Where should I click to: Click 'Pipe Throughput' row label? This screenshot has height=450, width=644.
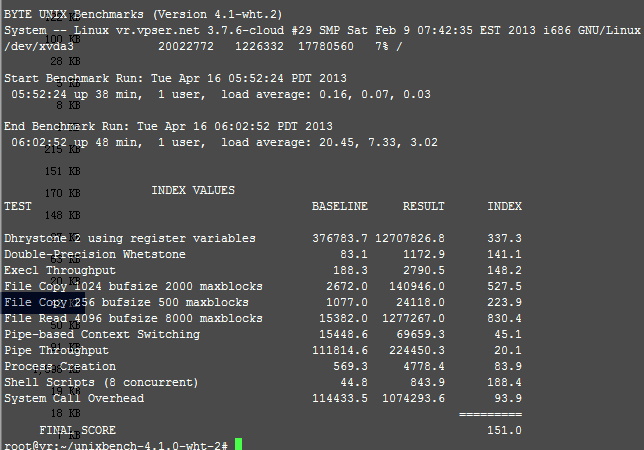pyautogui.click(x=57, y=351)
